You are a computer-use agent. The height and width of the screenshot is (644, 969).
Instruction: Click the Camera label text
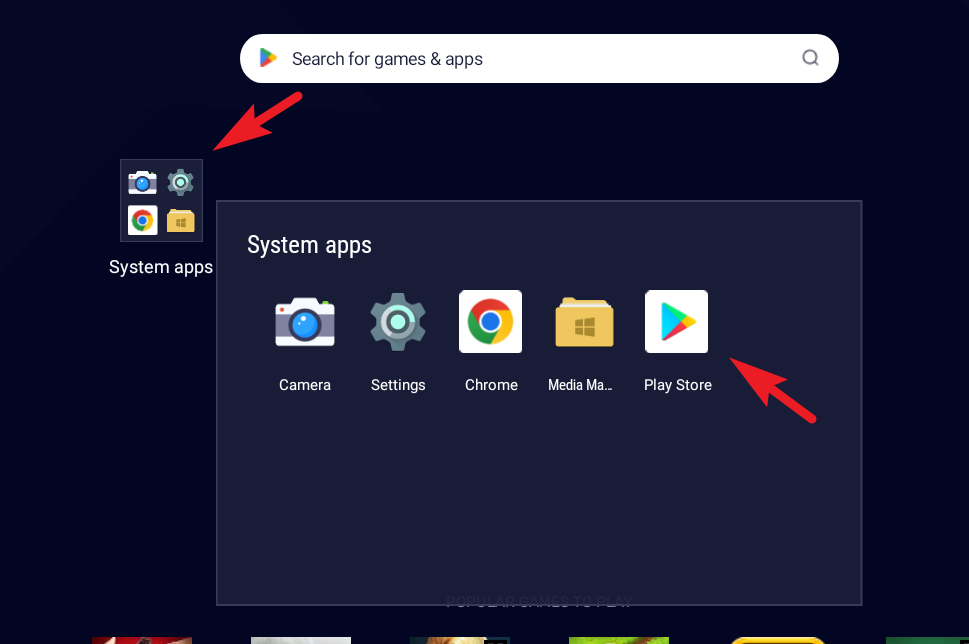(305, 385)
